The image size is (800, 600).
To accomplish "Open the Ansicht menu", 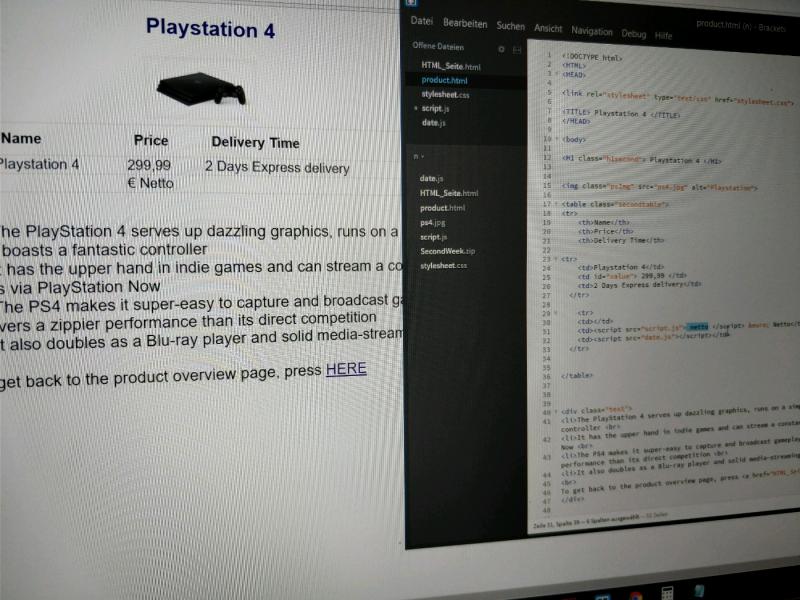I will [548, 29].
